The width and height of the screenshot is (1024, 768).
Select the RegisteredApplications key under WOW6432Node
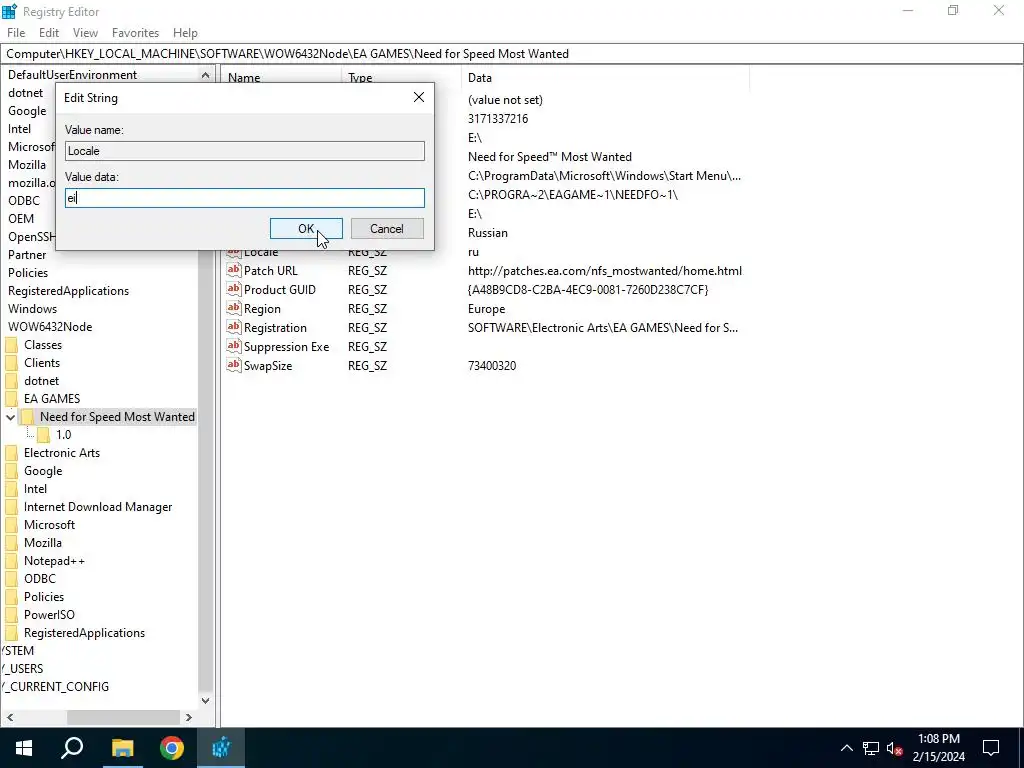pos(84,633)
